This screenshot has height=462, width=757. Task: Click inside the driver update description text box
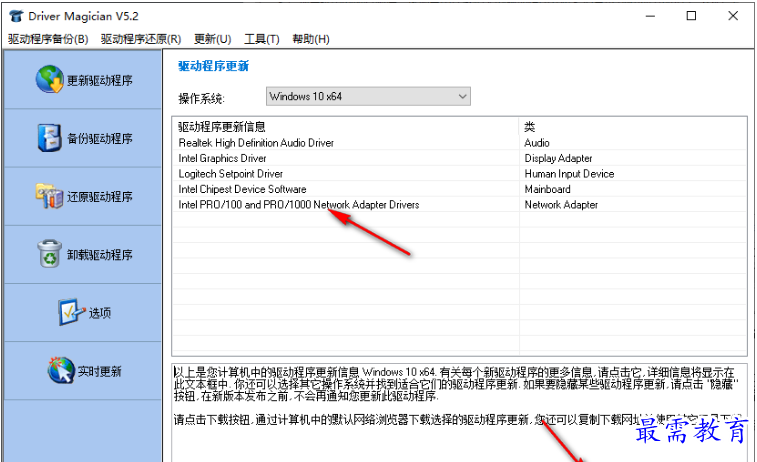[459, 413]
